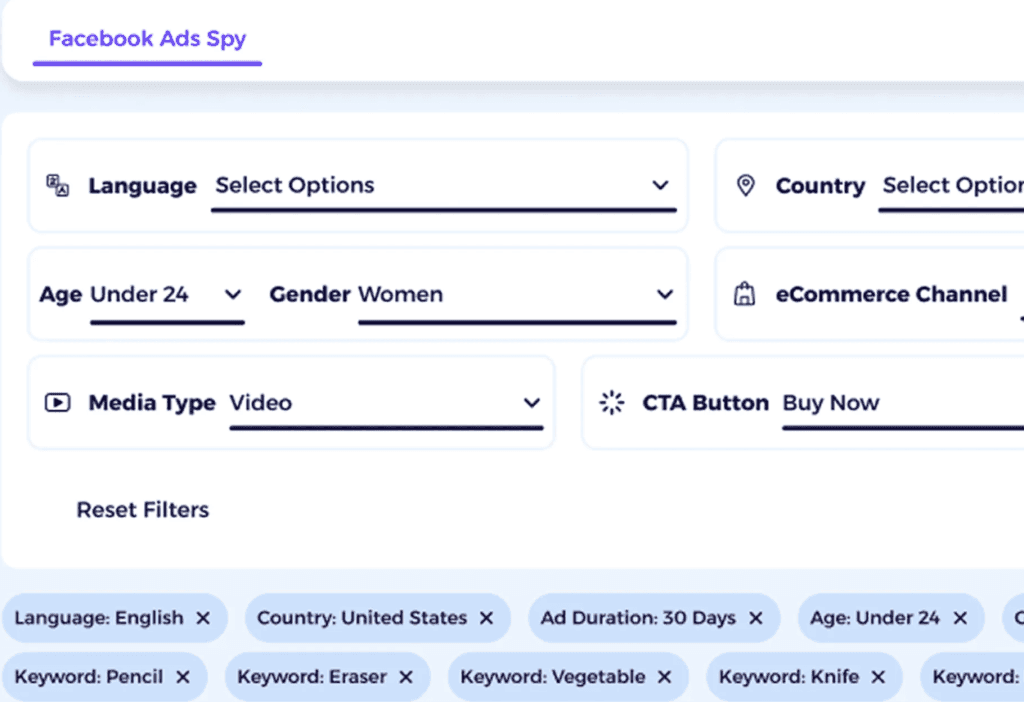Remove the Keyword: Pencil filter

pyautogui.click(x=183, y=676)
